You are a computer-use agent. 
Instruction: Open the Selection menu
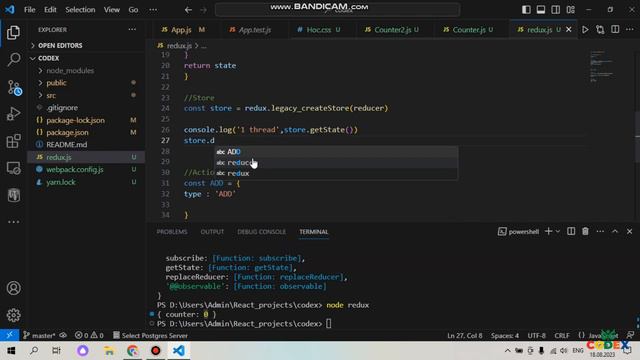pyautogui.click(x=80, y=10)
